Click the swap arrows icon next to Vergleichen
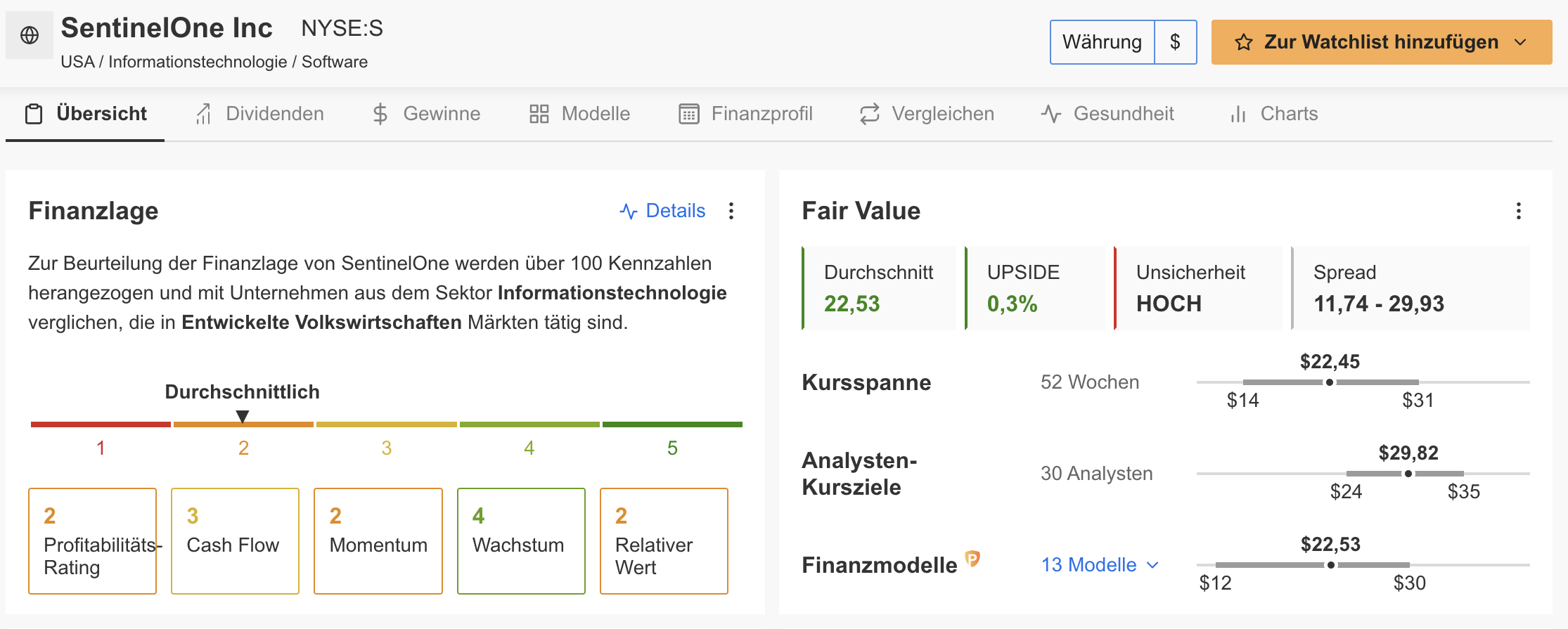Image resolution: width=1568 pixels, height=629 pixels. (870, 114)
